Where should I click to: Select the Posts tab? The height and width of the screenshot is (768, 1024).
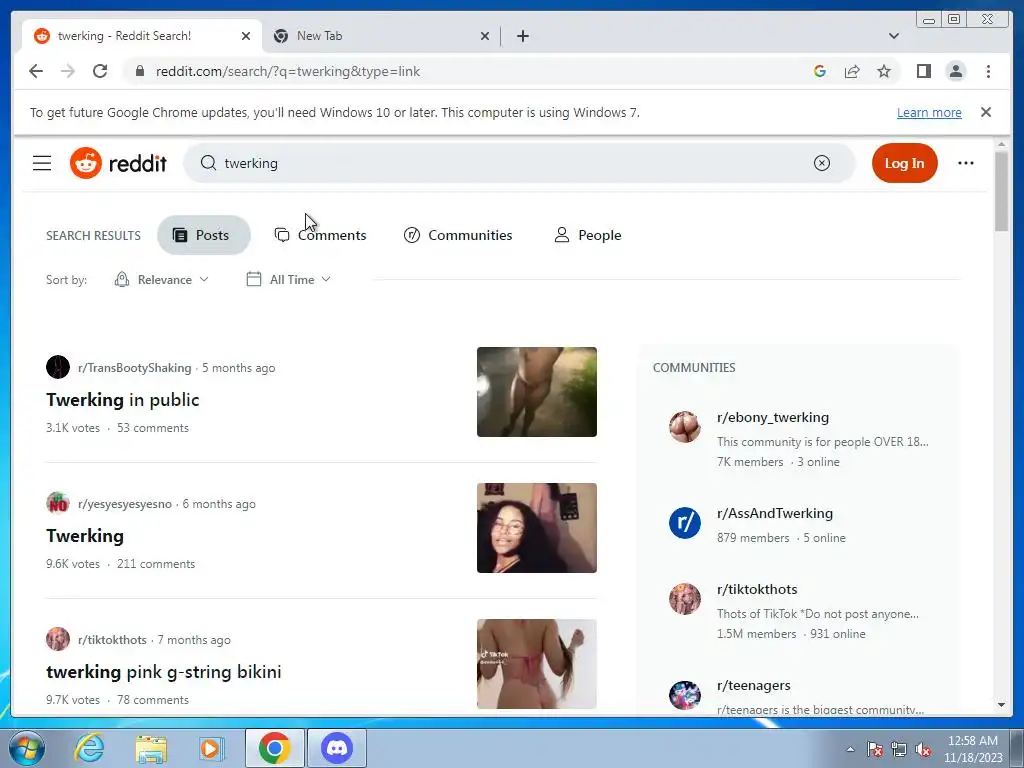(x=204, y=235)
